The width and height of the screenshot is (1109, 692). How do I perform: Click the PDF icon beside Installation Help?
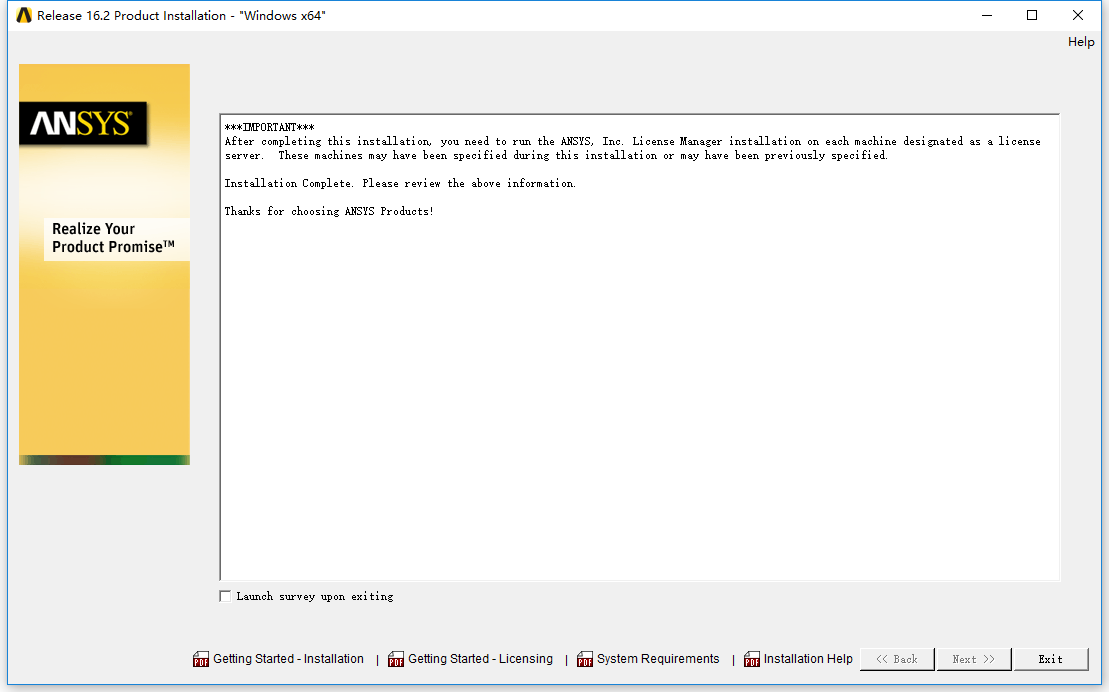click(752, 659)
